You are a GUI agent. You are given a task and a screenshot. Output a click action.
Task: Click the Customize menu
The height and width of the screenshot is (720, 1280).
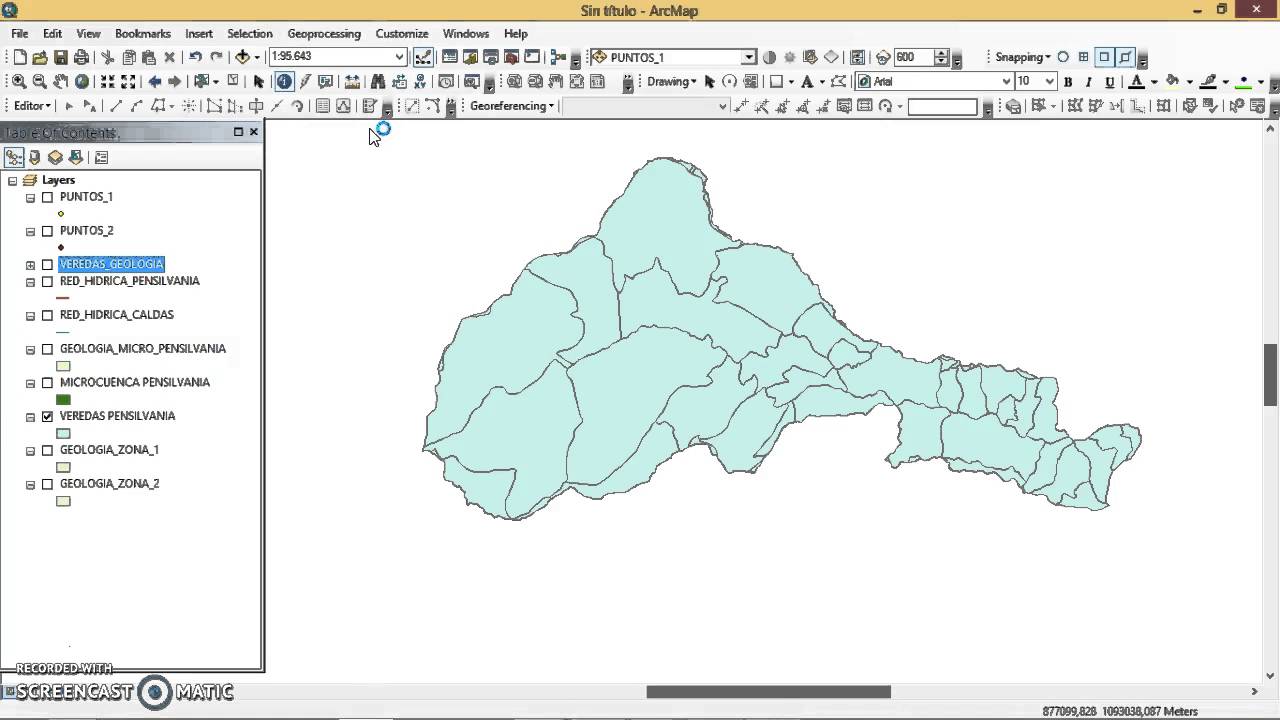pos(401,33)
